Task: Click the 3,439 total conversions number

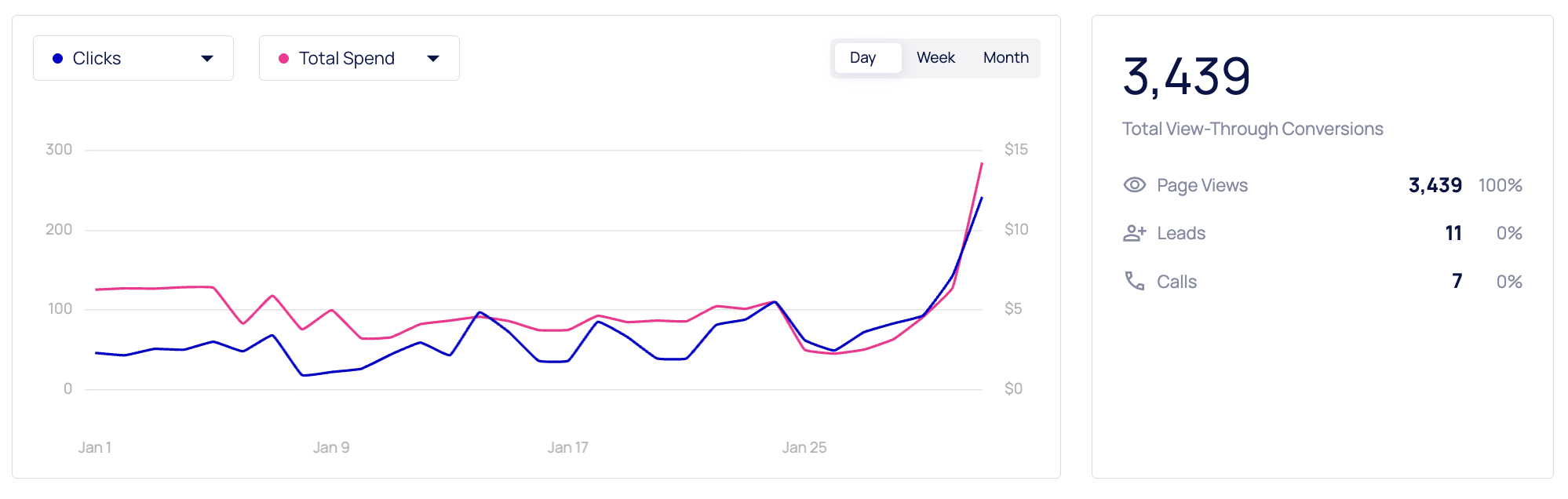Action: pyautogui.click(x=1186, y=77)
